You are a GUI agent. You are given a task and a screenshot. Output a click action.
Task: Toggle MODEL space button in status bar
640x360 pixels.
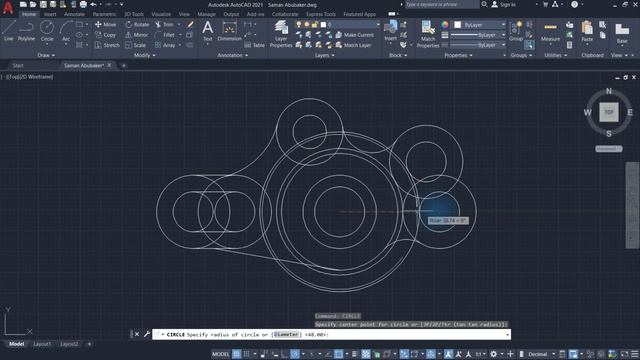pyautogui.click(x=220, y=354)
